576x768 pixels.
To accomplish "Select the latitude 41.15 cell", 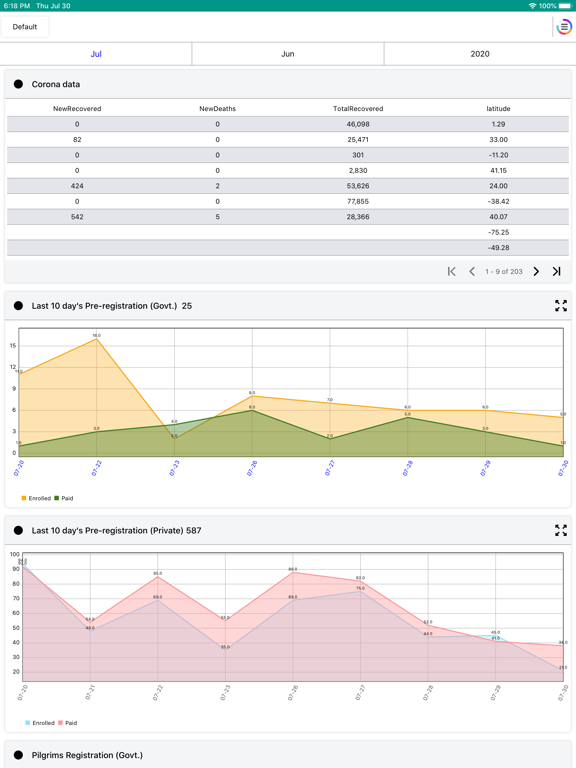I will [x=498, y=170].
